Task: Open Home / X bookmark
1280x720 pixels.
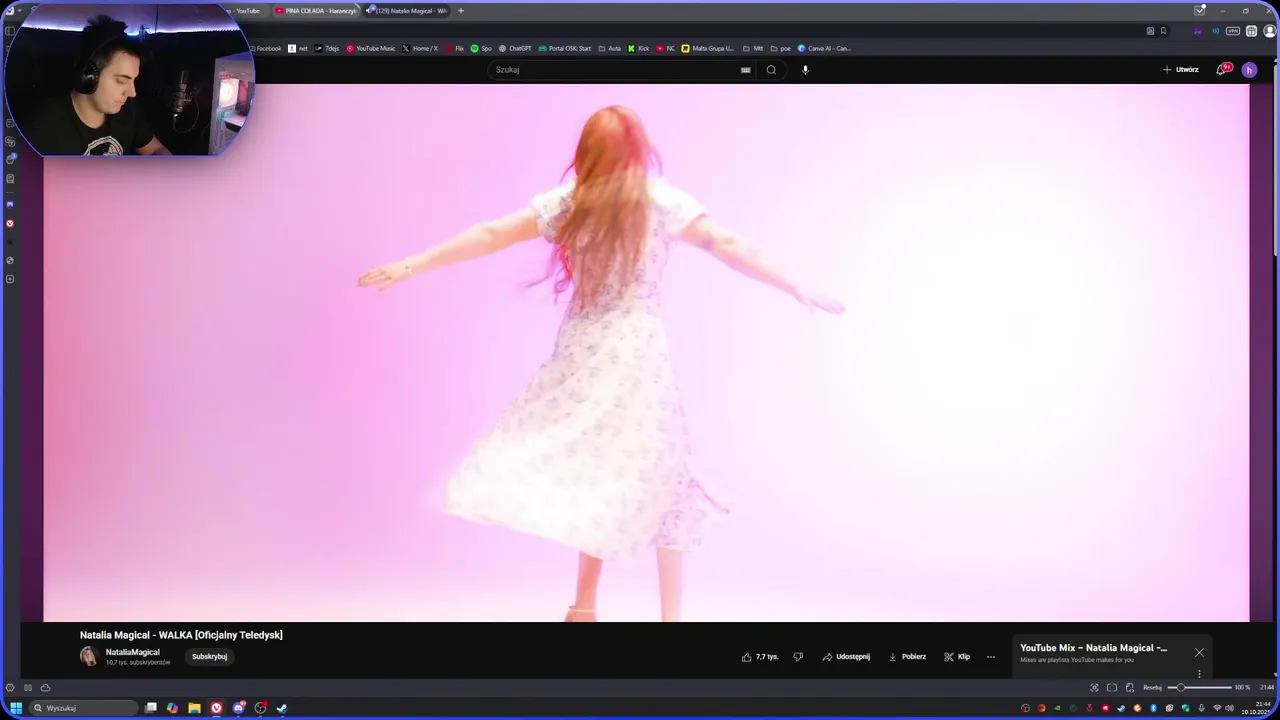Action: [x=420, y=48]
